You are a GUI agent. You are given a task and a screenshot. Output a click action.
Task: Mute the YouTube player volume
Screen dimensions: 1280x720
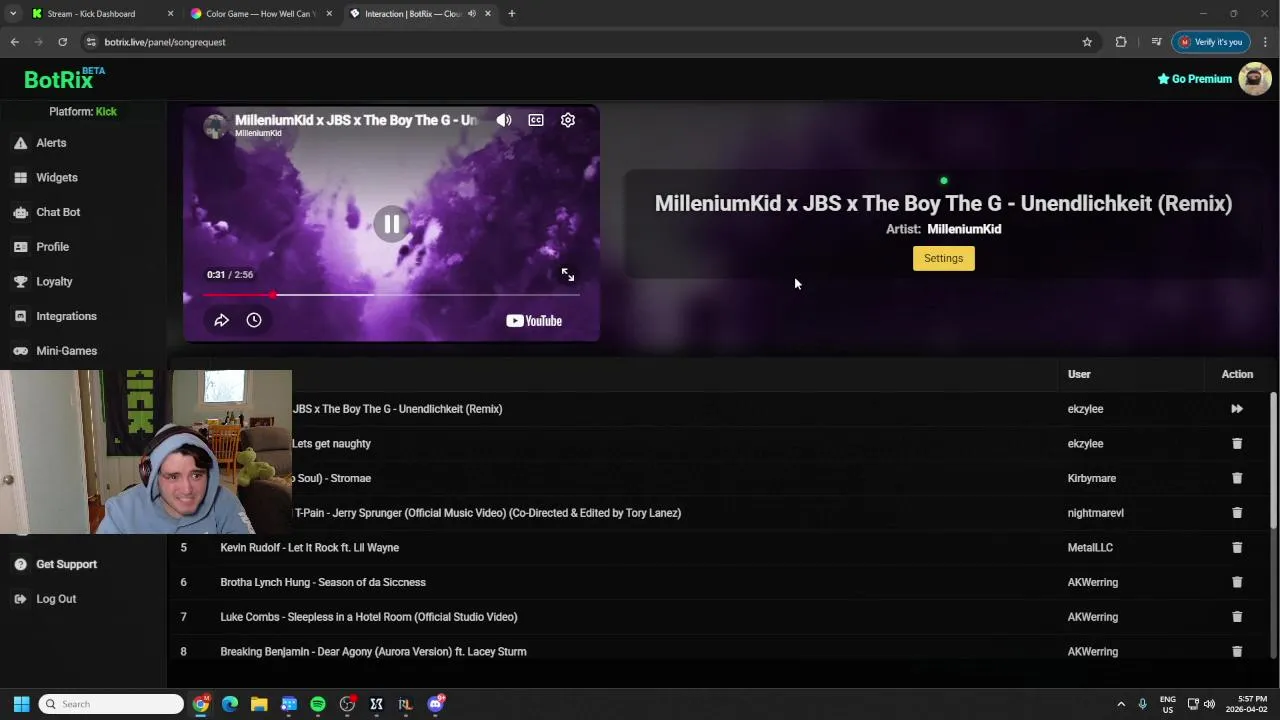click(504, 120)
